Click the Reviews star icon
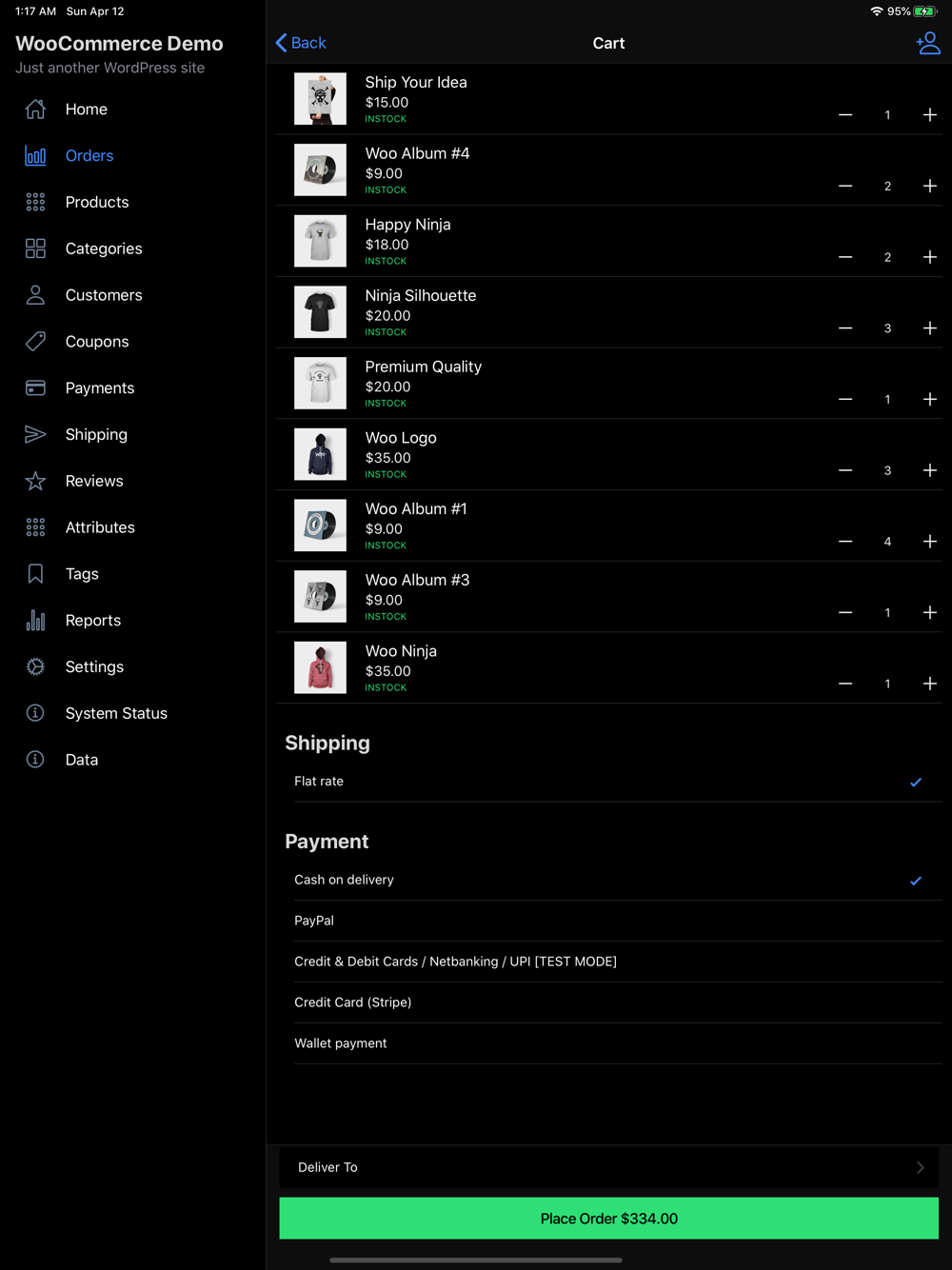Viewport: 952px width, 1270px height. (35, 481)
